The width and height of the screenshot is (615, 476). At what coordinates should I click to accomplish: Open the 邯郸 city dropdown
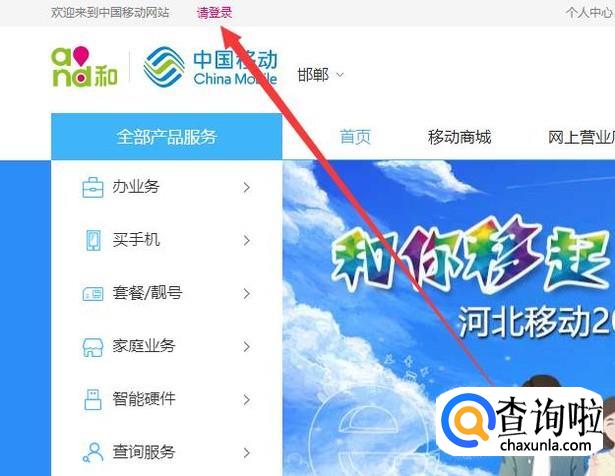click(320, 75)
